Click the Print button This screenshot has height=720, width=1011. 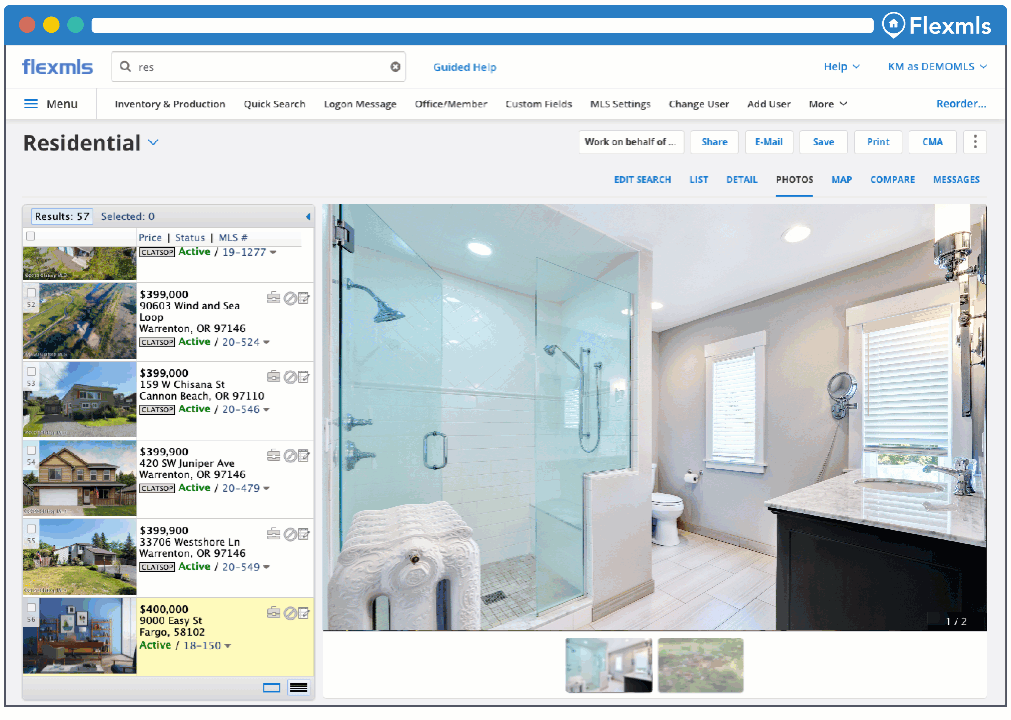point(878,142)
